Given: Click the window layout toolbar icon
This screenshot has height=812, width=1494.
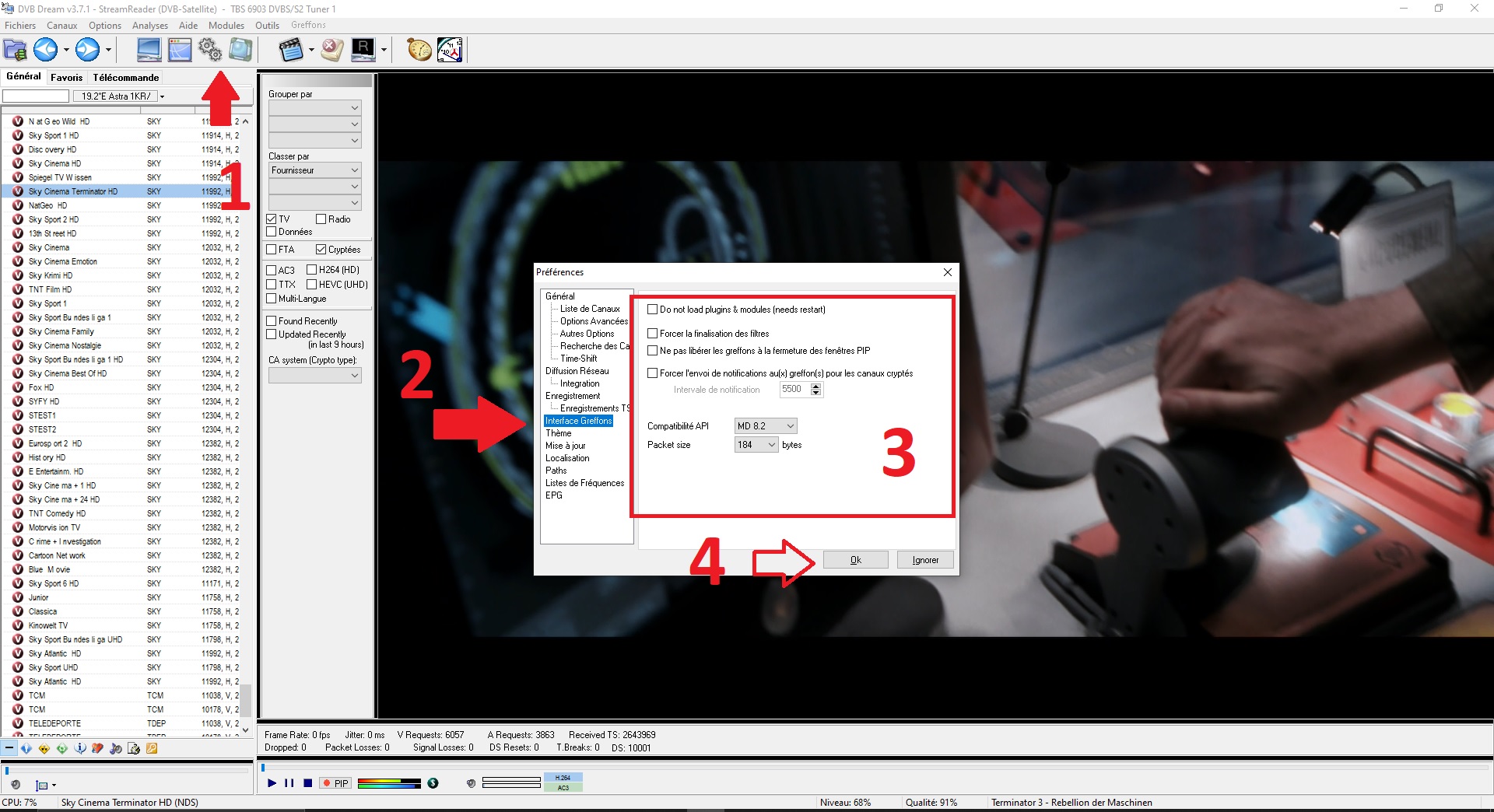Looking at the screenshot, I should [180, 50].
